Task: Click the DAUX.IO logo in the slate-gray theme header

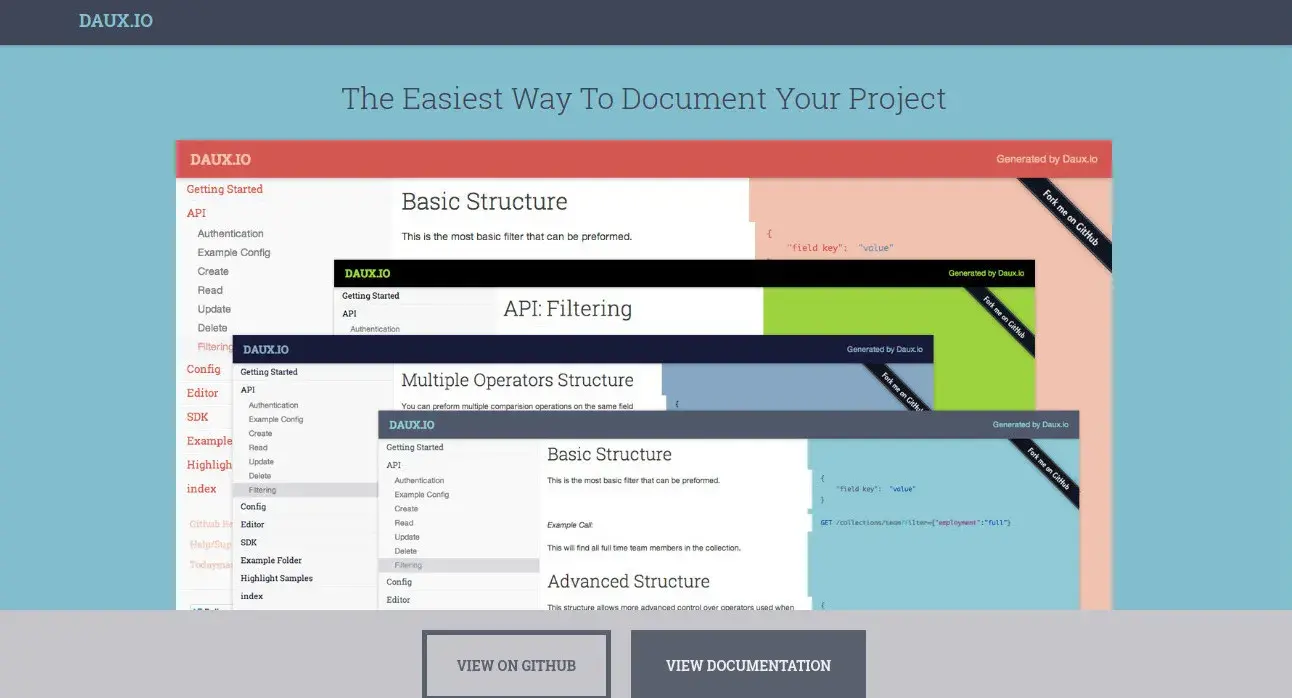Action: 412,425
